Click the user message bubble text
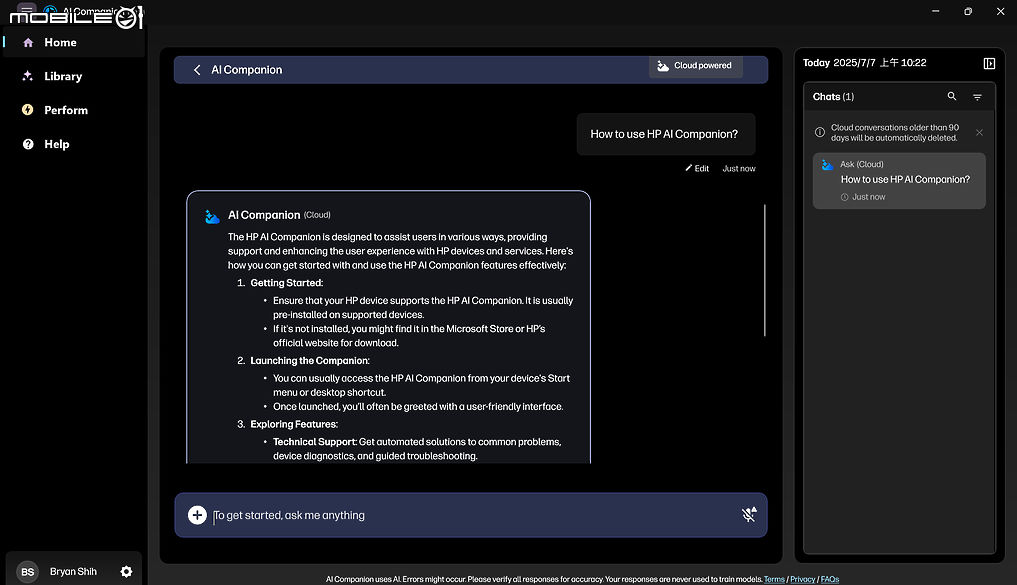This screenshot has height=585, width=1017. pos(664,134)
